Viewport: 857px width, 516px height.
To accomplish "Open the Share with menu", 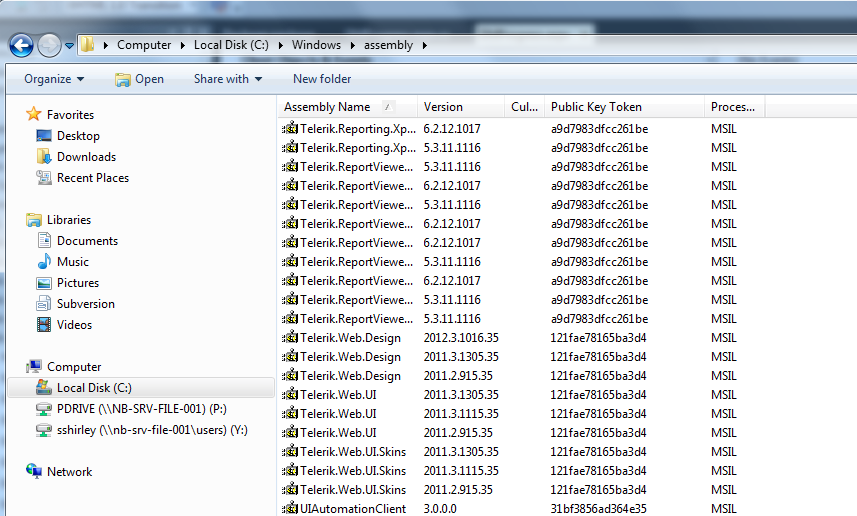I will pyautogui.click(x=228, y=79).
